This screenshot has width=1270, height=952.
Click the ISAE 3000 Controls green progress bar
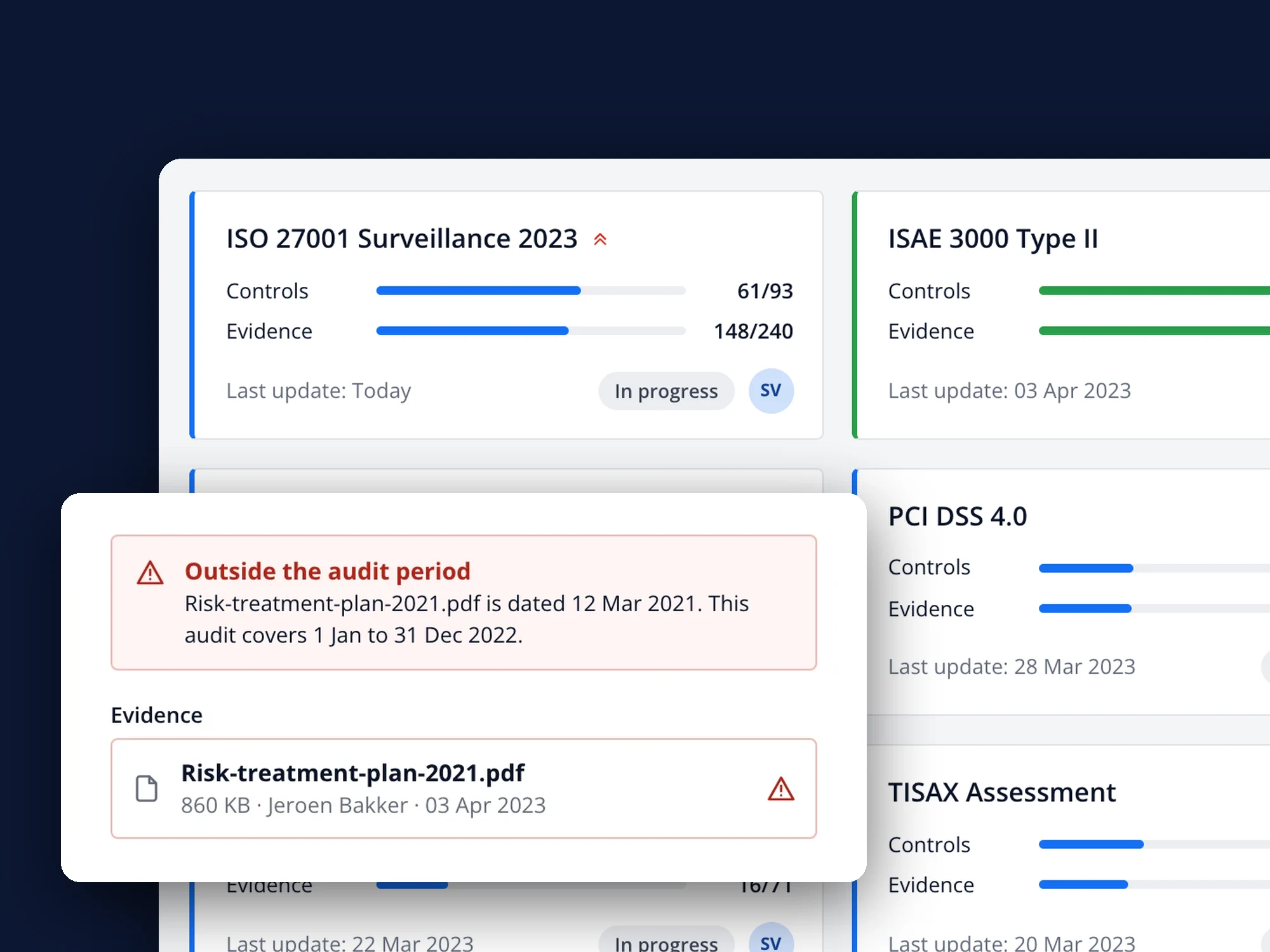click(x=1154, y=291)
